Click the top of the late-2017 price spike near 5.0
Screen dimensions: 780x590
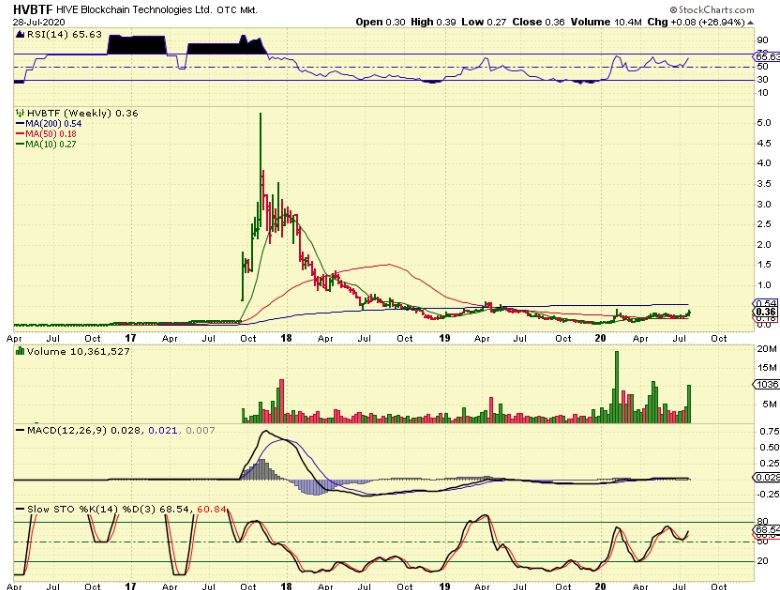coord(260,115)
